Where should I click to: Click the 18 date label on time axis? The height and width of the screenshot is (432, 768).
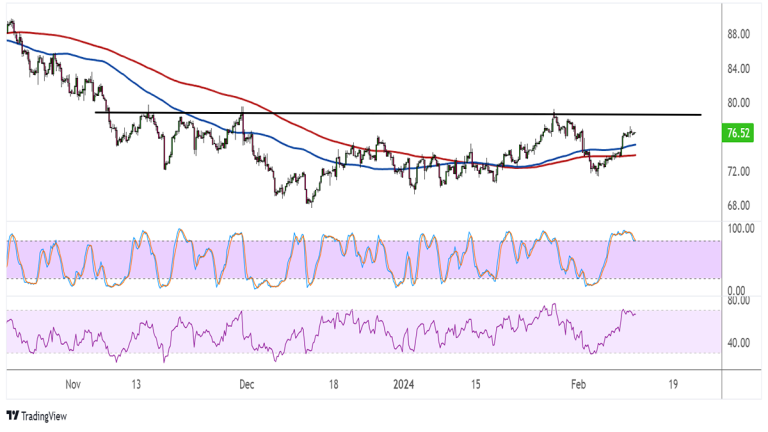[333, 384]
